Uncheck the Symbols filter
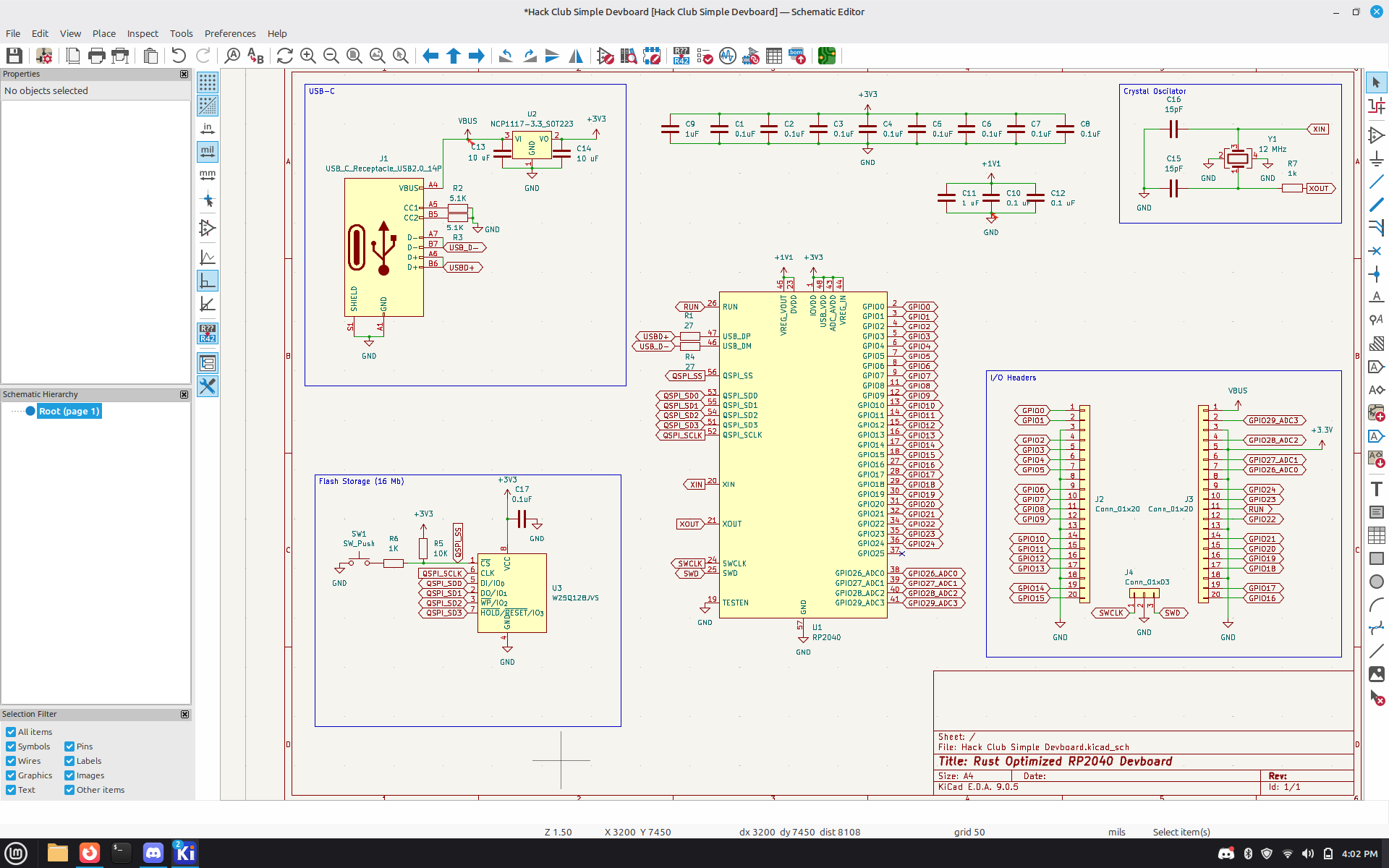The width and height of the screenshot is (1389, 868). tap(11, 746)
